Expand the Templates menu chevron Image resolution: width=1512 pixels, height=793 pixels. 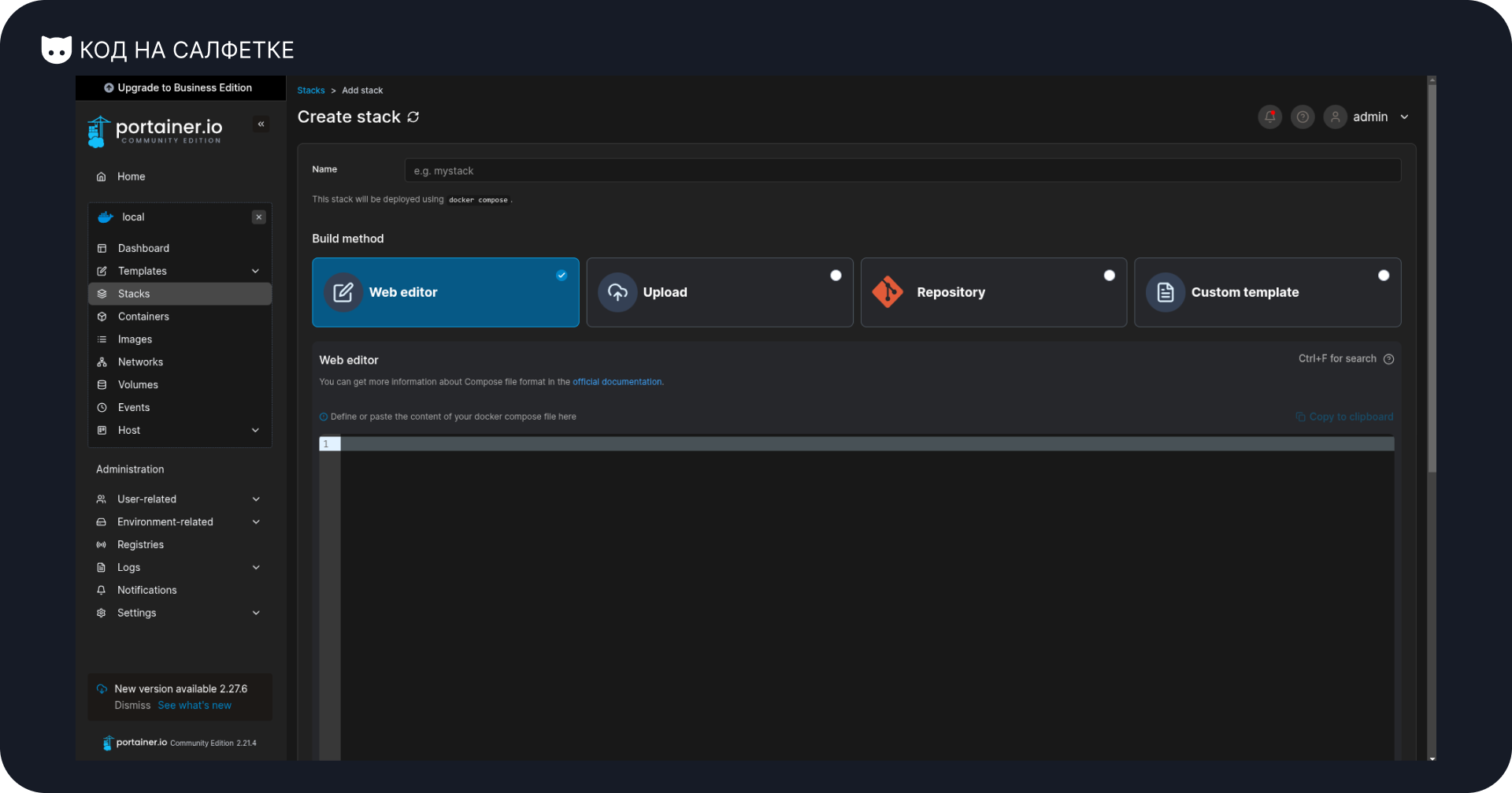point(255,272)
